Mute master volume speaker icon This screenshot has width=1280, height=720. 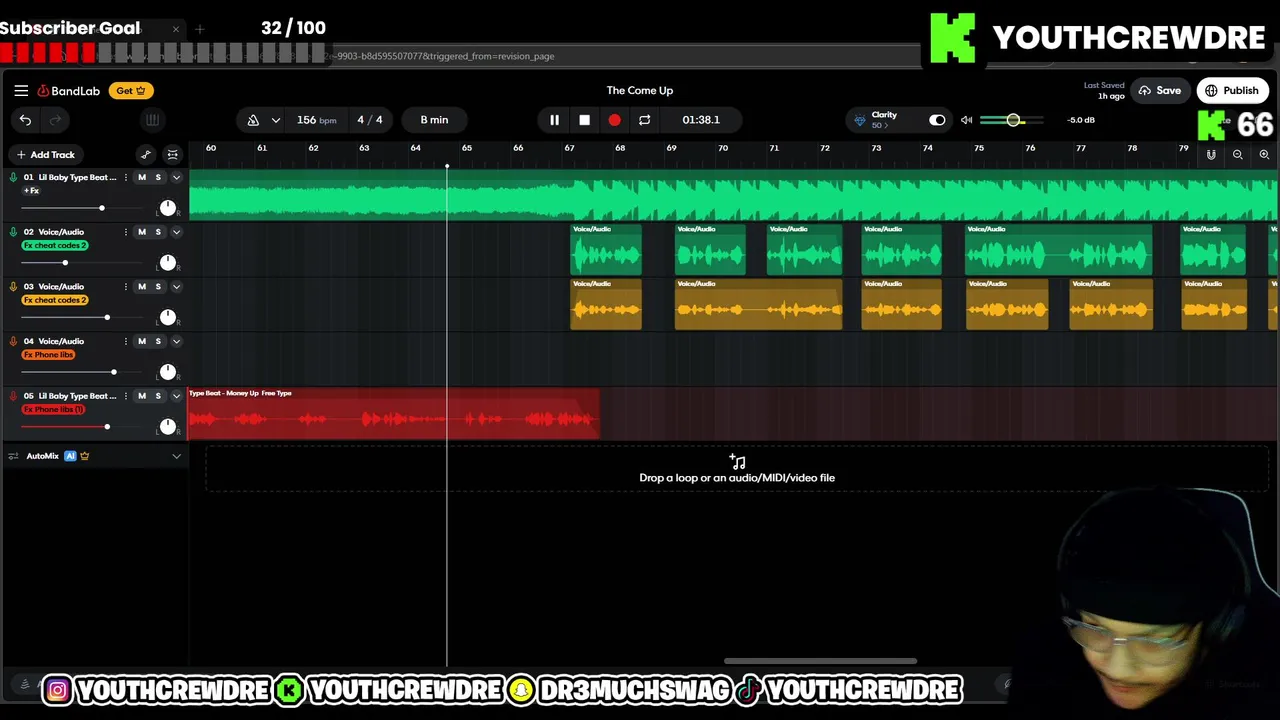(x=966, y=120)
